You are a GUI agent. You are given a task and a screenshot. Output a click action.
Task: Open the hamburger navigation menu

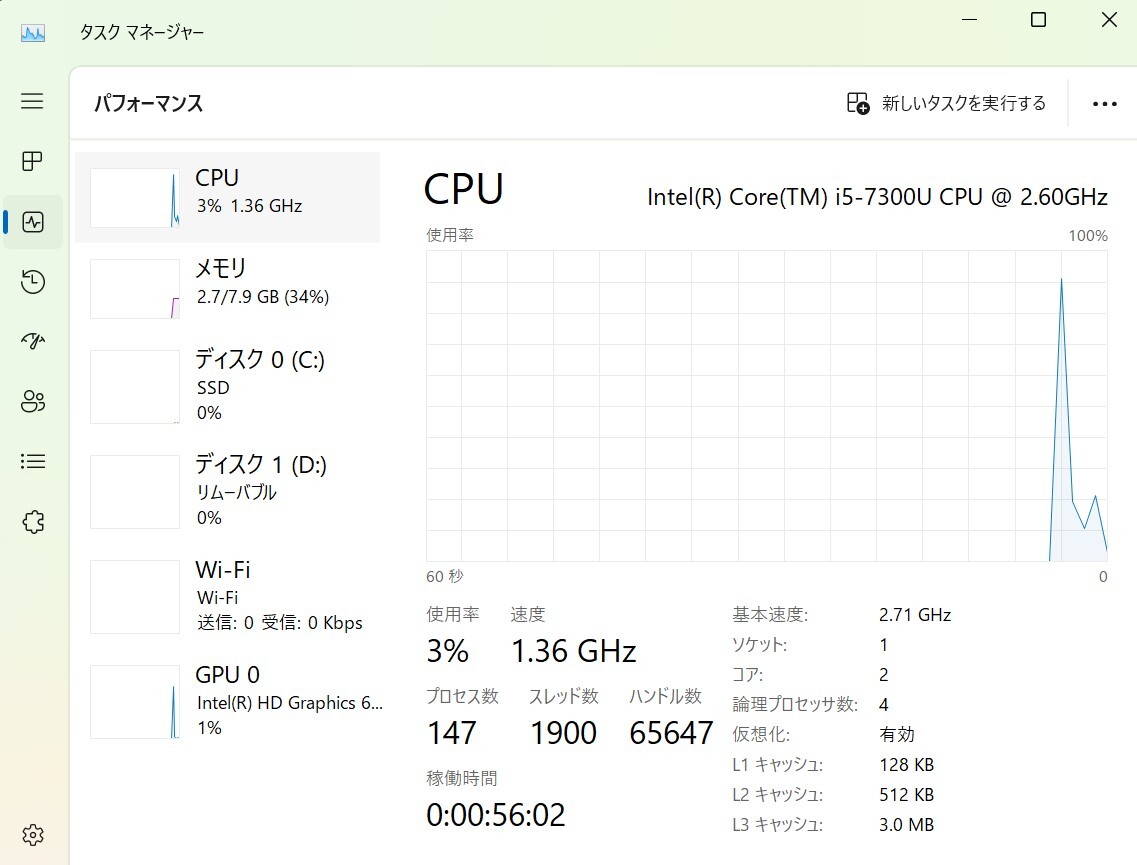point(32,101)
